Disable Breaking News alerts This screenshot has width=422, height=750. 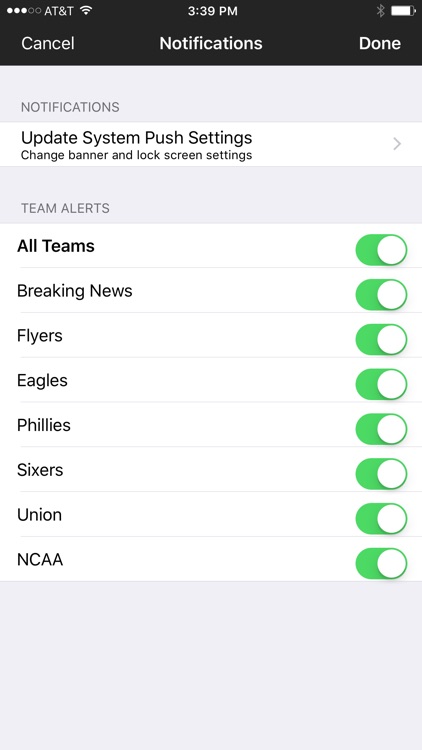[381, 294]
